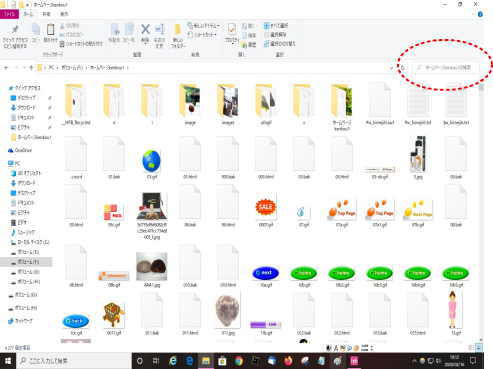Select OneDrive in the navigation pane

point(20,150)
